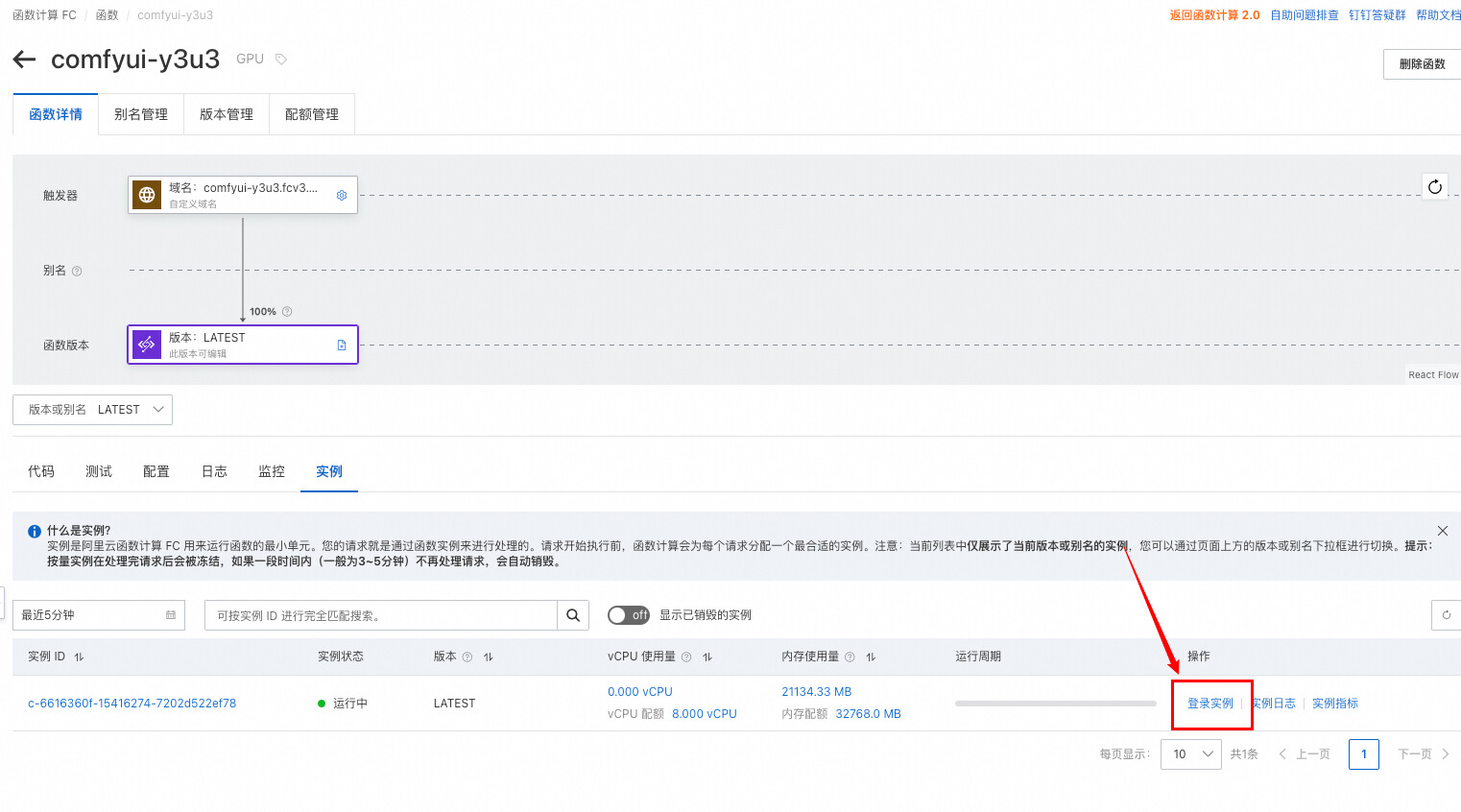
Task: Open the 版本或别名 LATEST dropdown
Action: pos(92,410)
